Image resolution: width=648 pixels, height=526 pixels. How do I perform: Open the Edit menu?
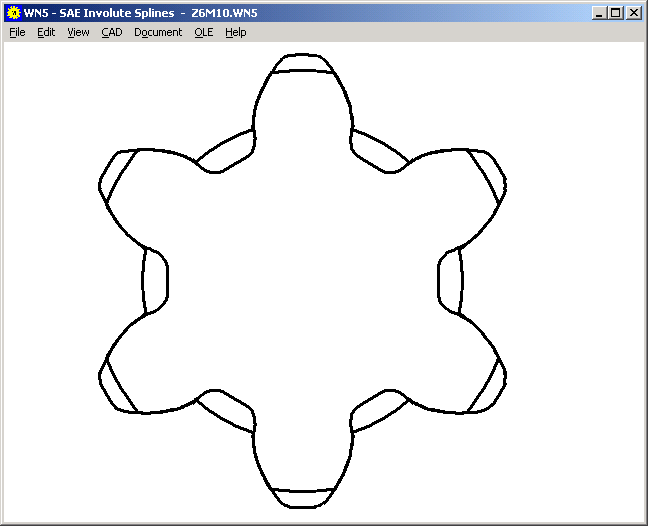tap(46, 32)
